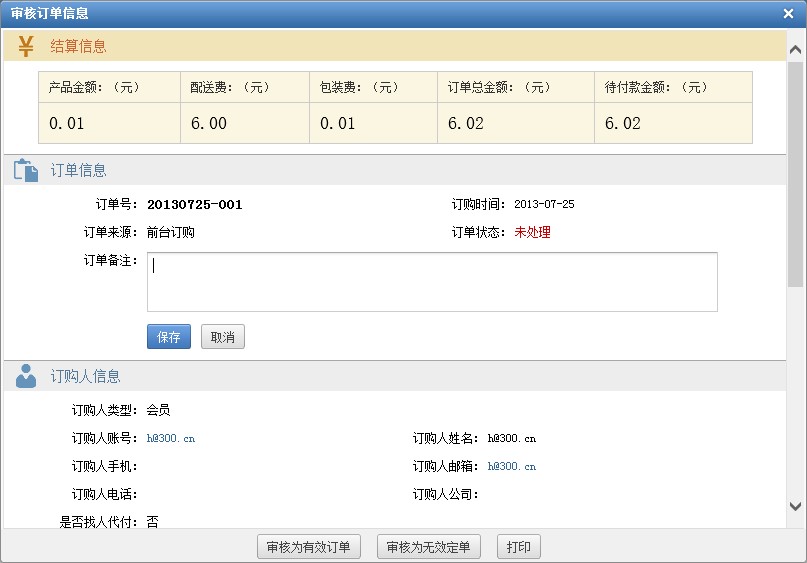
Task: Click the 打印 button
Action: (518, 547)
